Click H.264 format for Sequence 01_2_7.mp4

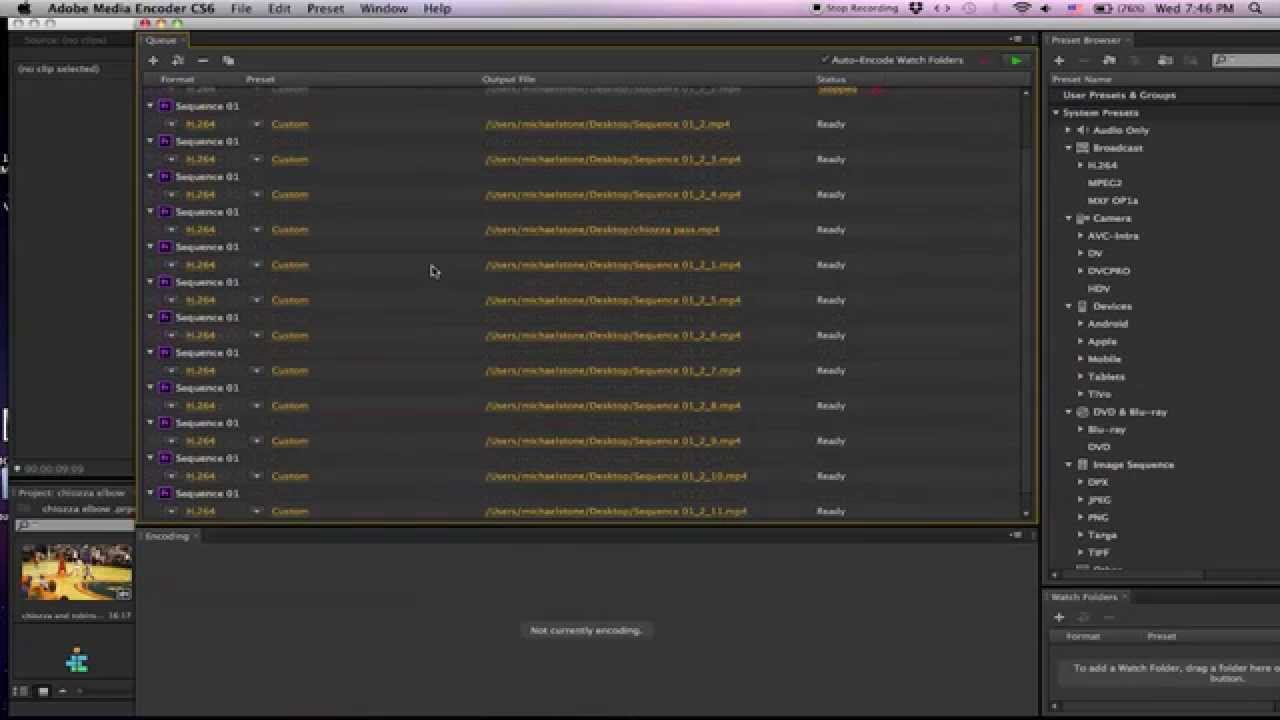200,371
